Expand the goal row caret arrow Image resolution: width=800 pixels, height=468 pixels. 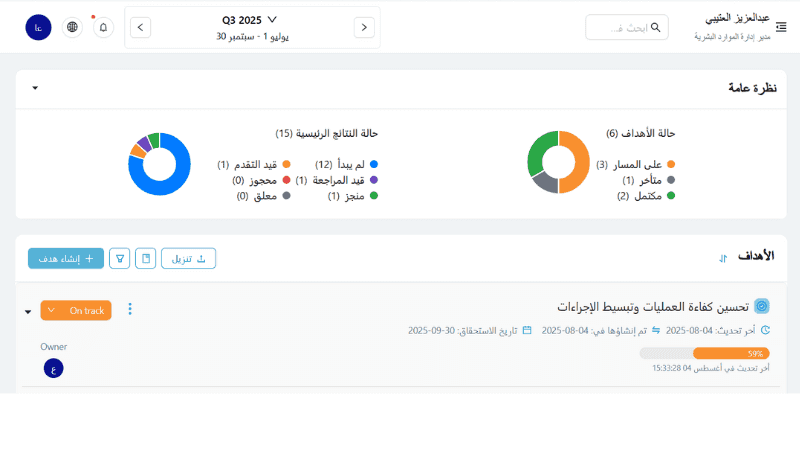coord(28,311)
